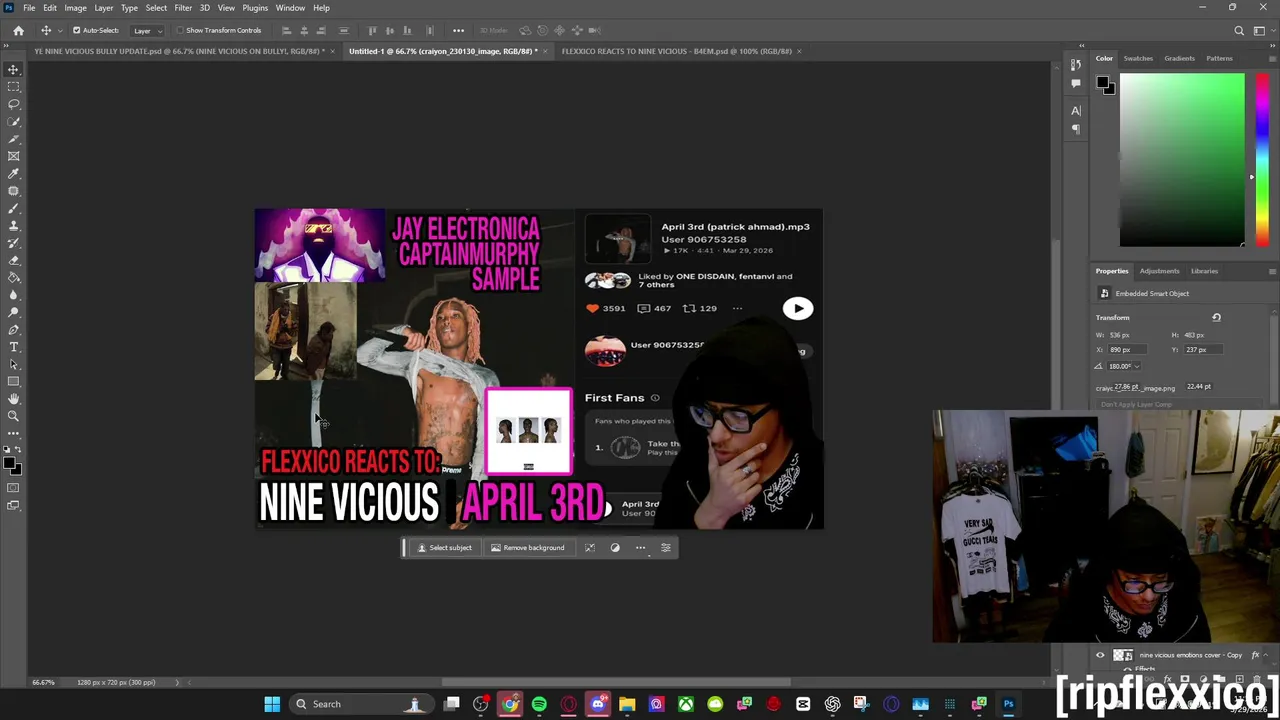Click the zoom percentage field in status bar
Screen dimensions: 1280x720
click(43, 682)
